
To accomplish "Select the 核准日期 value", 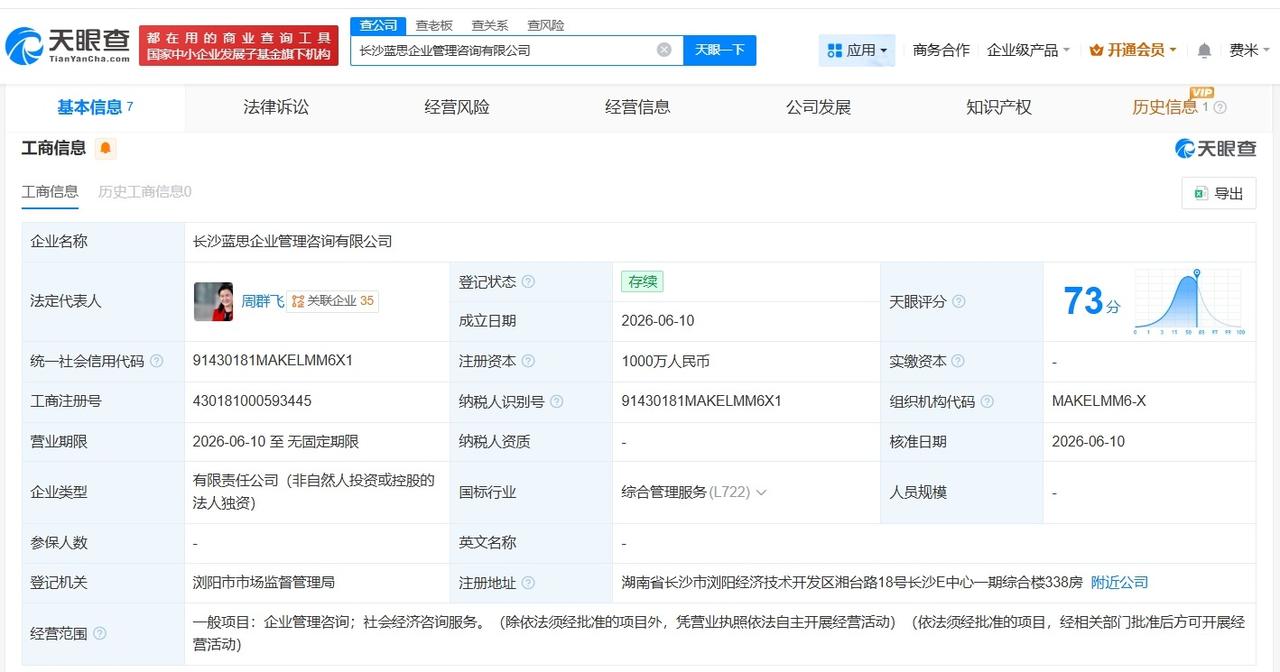I will pyautogui.click(x=1088, y=441).
